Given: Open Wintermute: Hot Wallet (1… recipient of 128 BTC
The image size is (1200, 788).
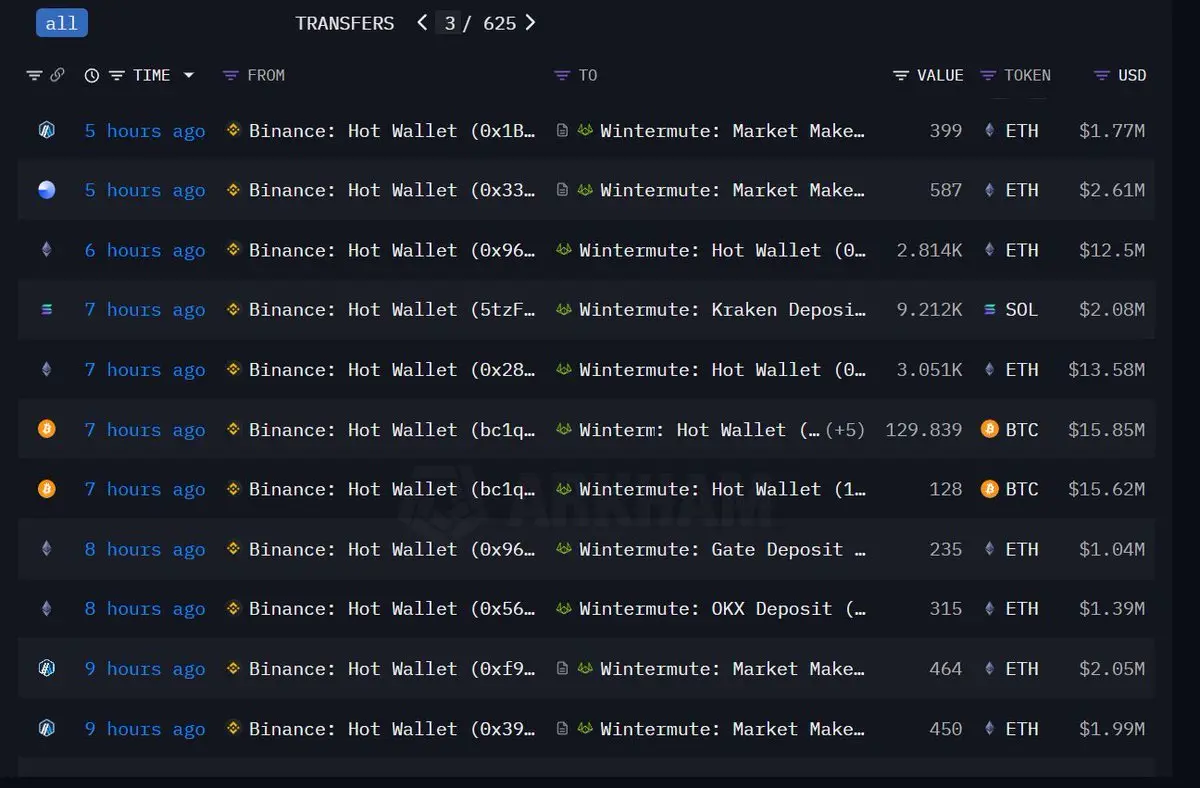Looking at the screenshot, I should (x=722, y=489).
